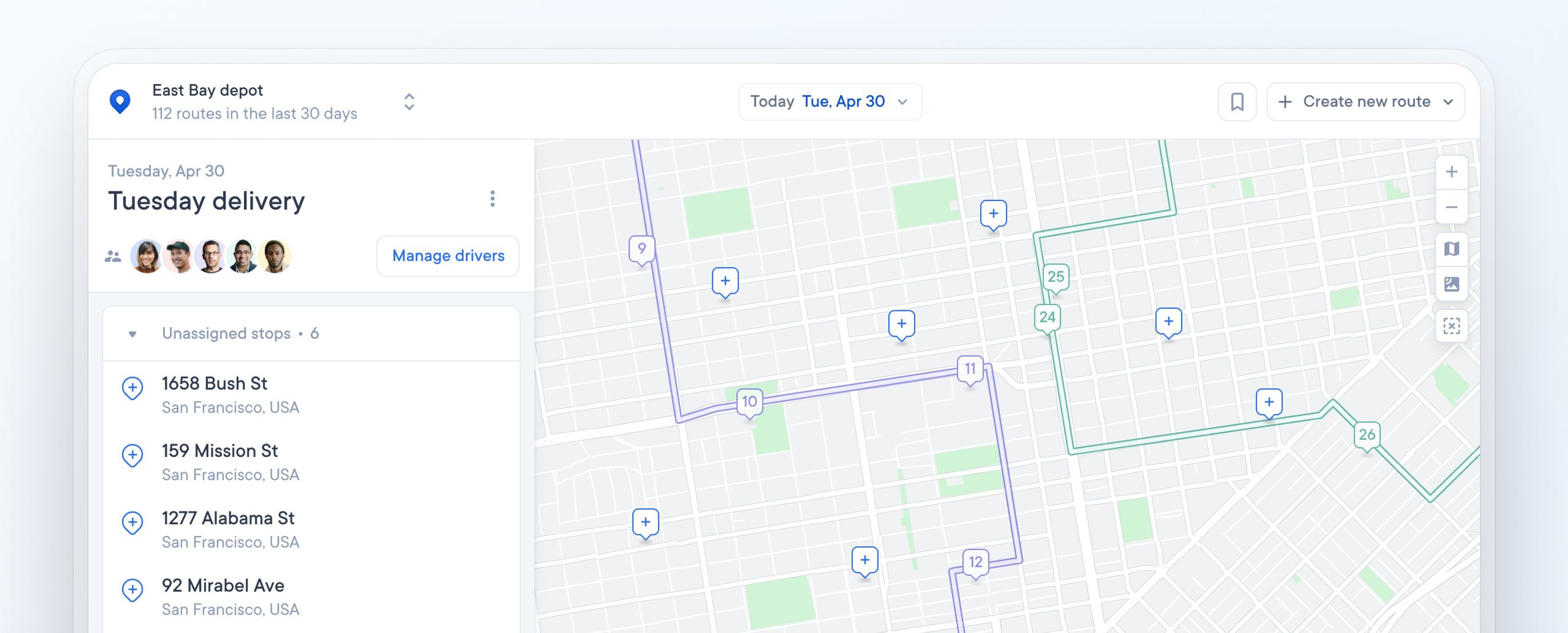Select the first driver avatar, woman smiling
The width and height of the screenshot is (1568, 633).
coord(146,256)
